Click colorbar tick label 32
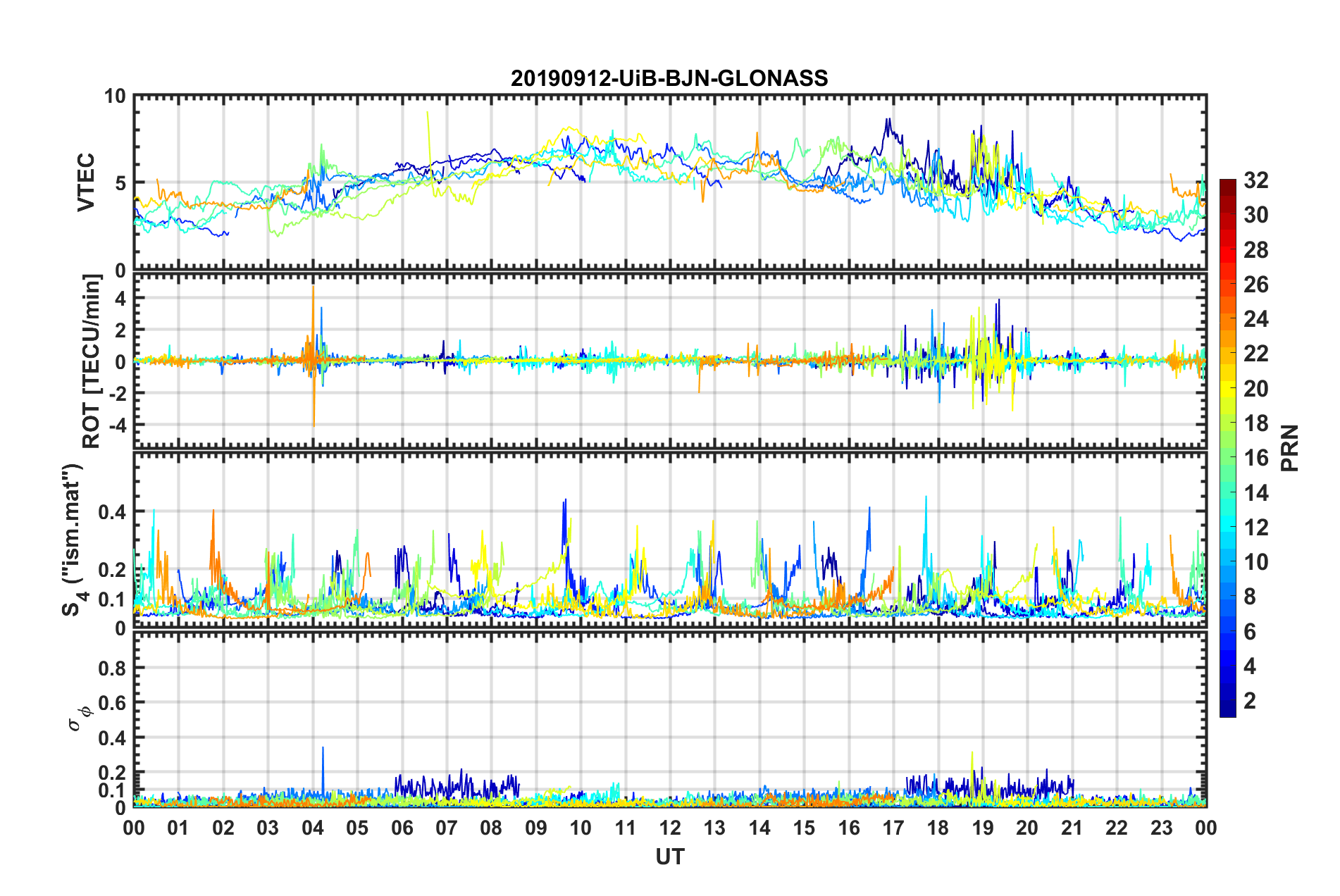Screen dimensions: 1340x896 point(1255,180)
